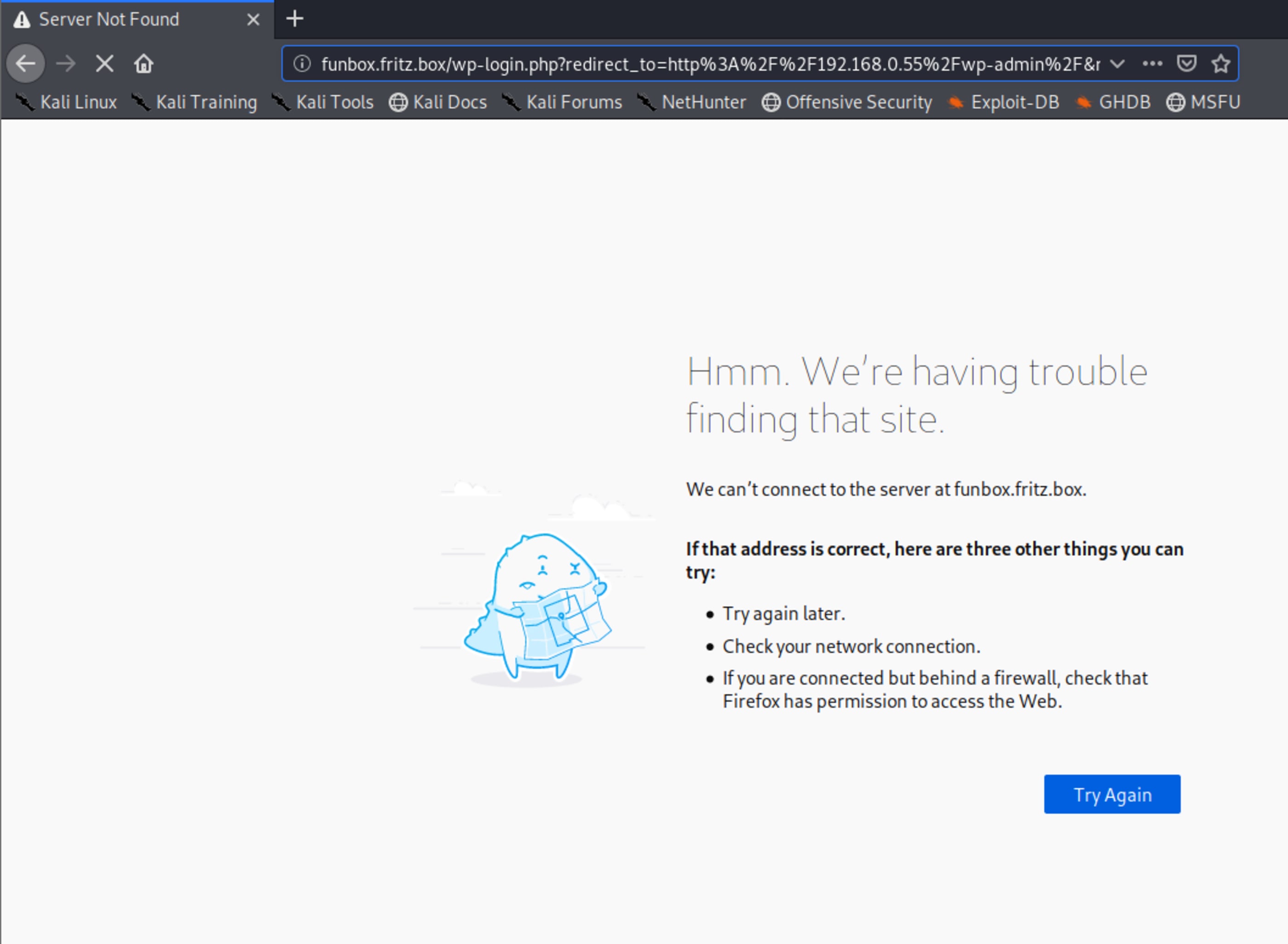
Task: Show site information icon in address bar
Action: pos(302,63)
